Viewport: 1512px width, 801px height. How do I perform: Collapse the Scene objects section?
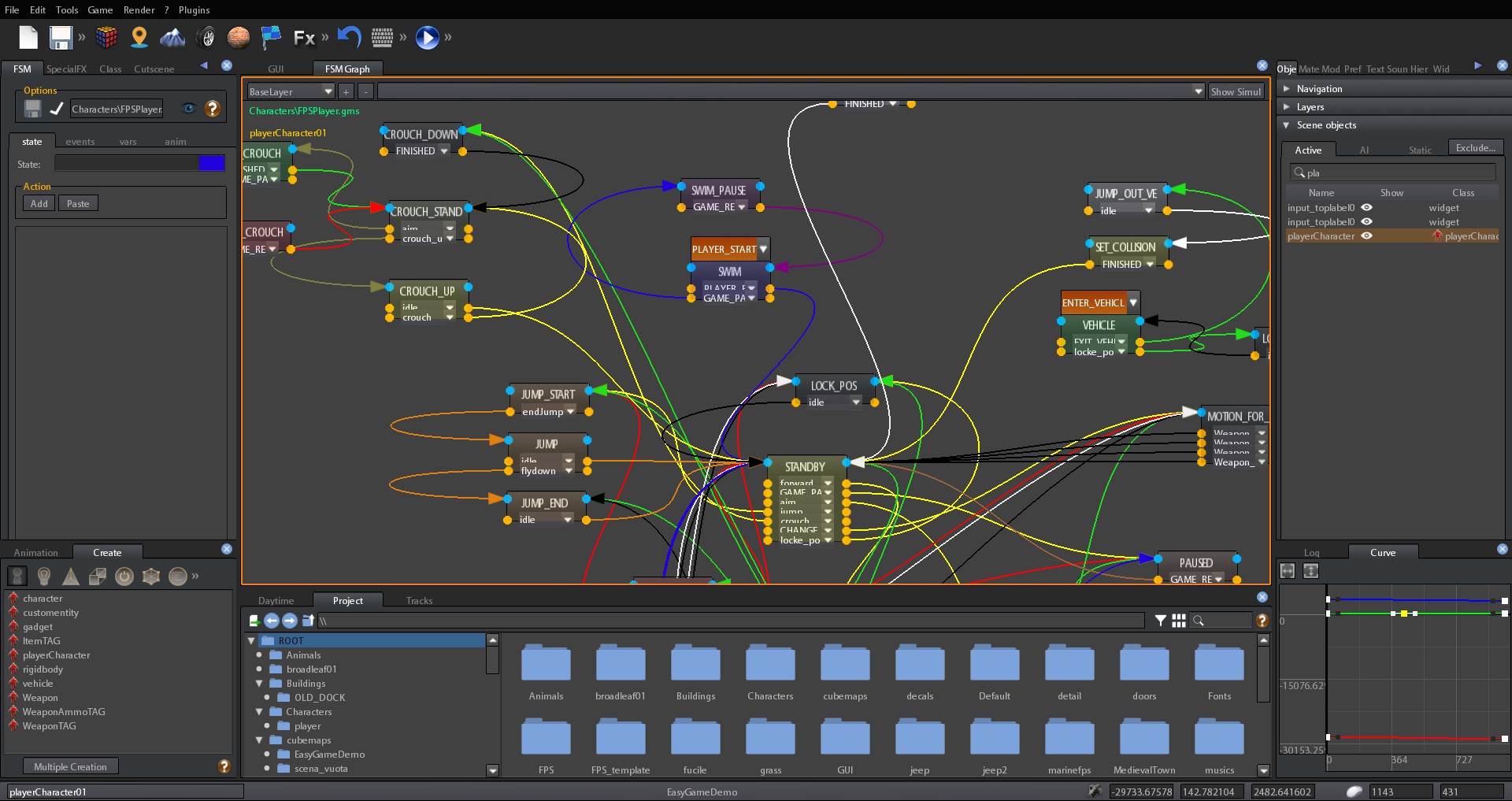pos(1287,125)
